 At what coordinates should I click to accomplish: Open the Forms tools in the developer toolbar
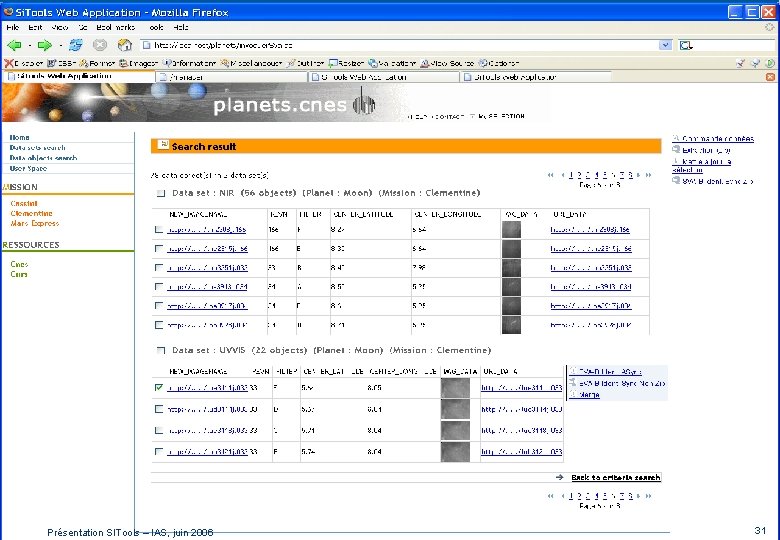(x=97, y=63)
